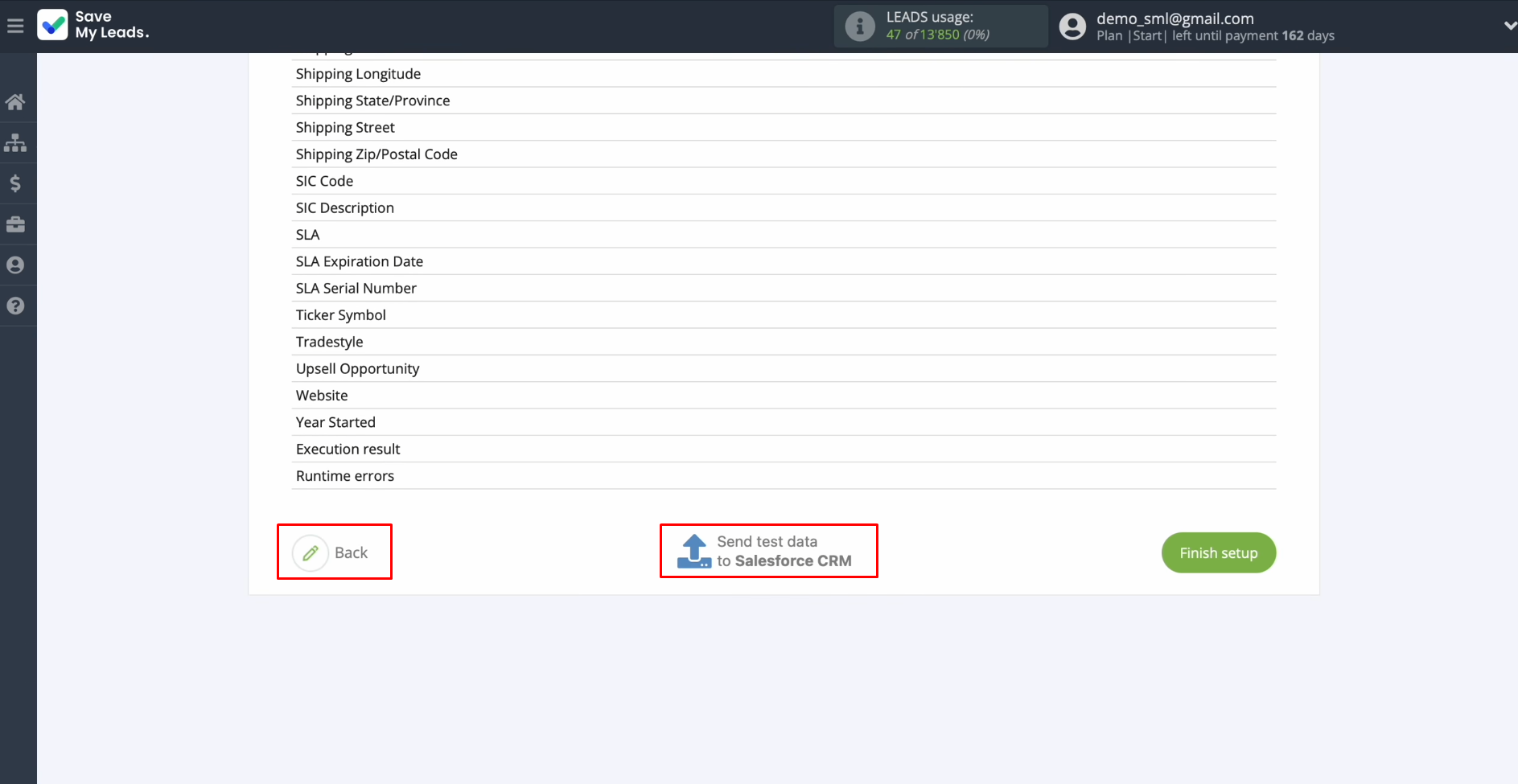Click the pencil icon beside Back
1518x784 pixels.
[x=311, y=553]
